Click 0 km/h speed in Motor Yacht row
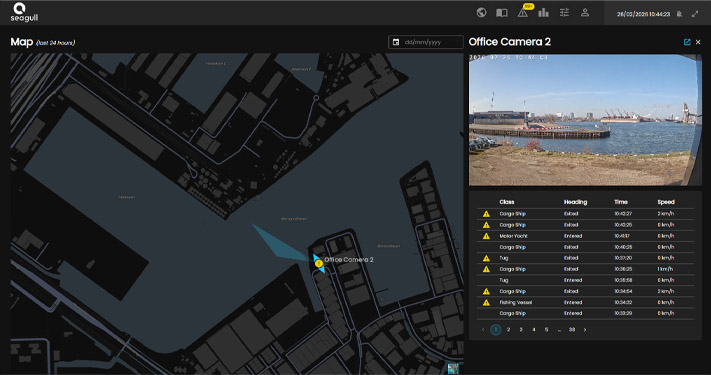 point(666,236)
